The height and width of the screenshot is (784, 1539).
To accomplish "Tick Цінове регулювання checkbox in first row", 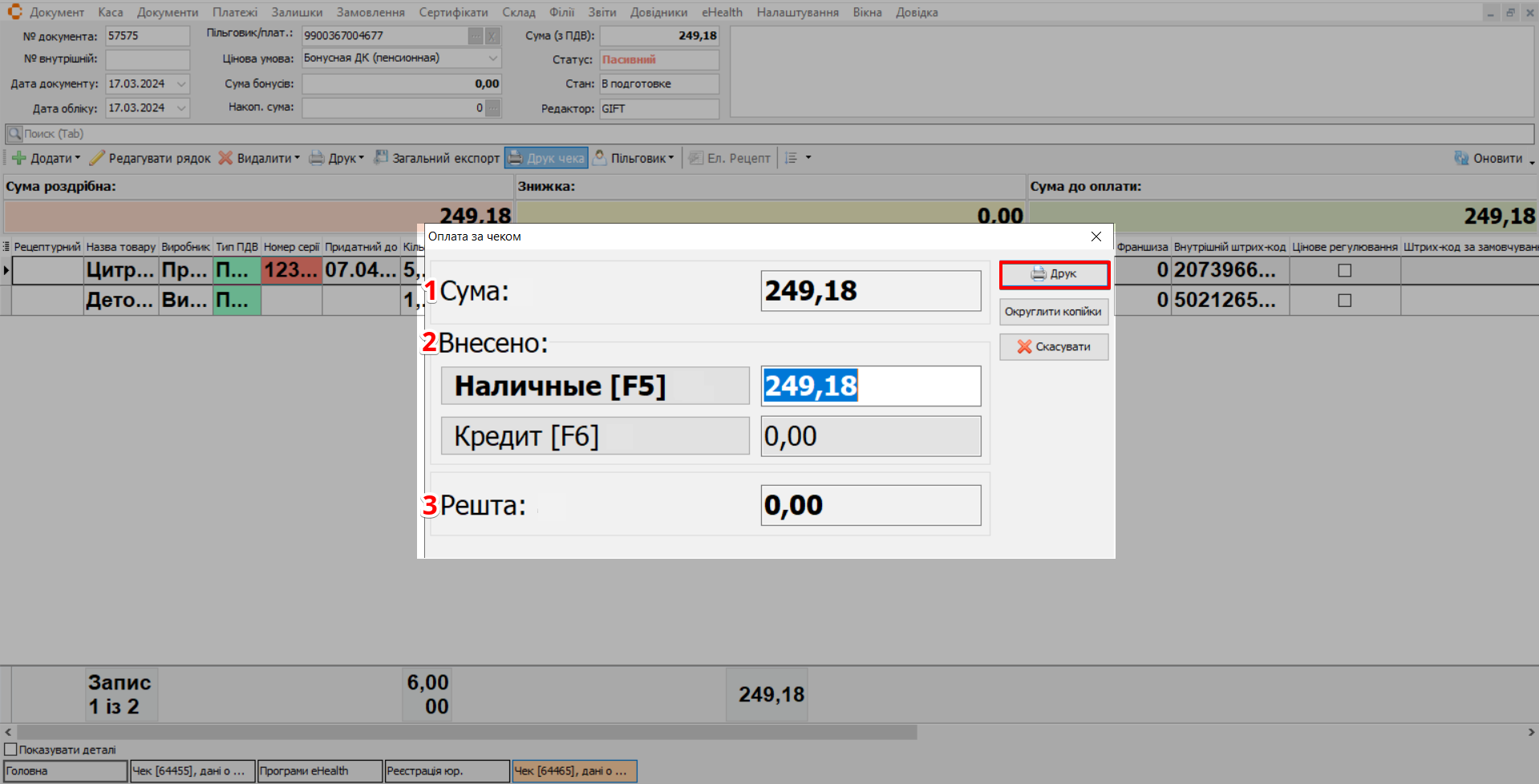I will (x=1345, y=271).
